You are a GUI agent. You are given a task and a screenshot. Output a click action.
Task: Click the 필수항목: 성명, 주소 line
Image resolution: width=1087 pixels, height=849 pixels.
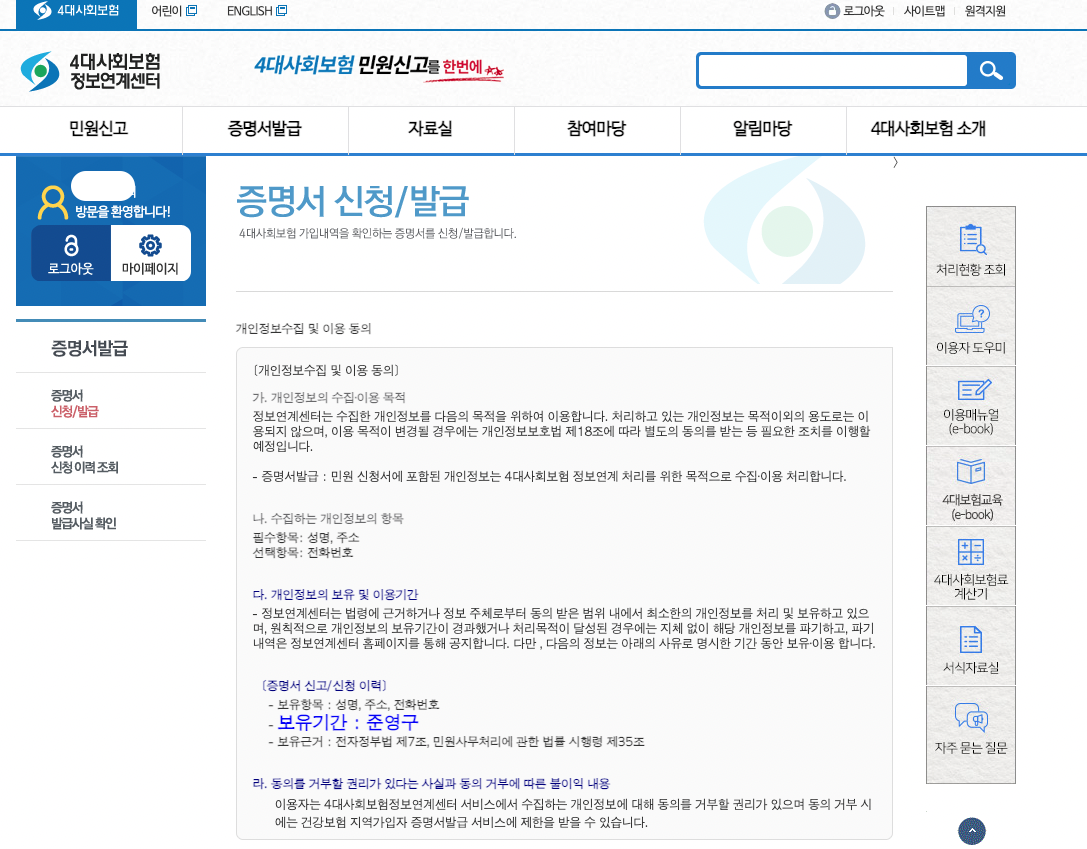[x=306, y=537]
